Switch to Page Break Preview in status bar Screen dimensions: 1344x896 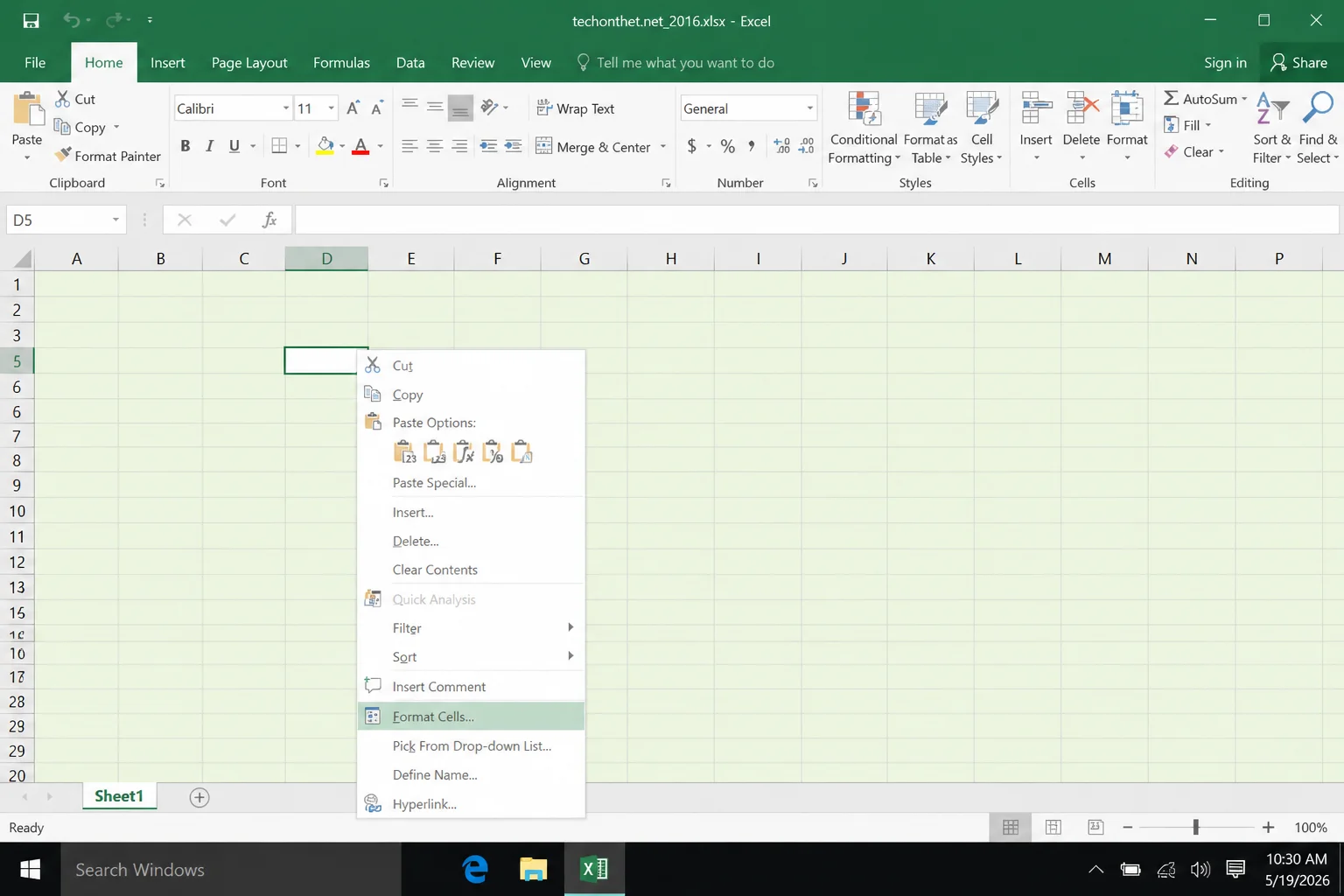tap(1095, 827)
